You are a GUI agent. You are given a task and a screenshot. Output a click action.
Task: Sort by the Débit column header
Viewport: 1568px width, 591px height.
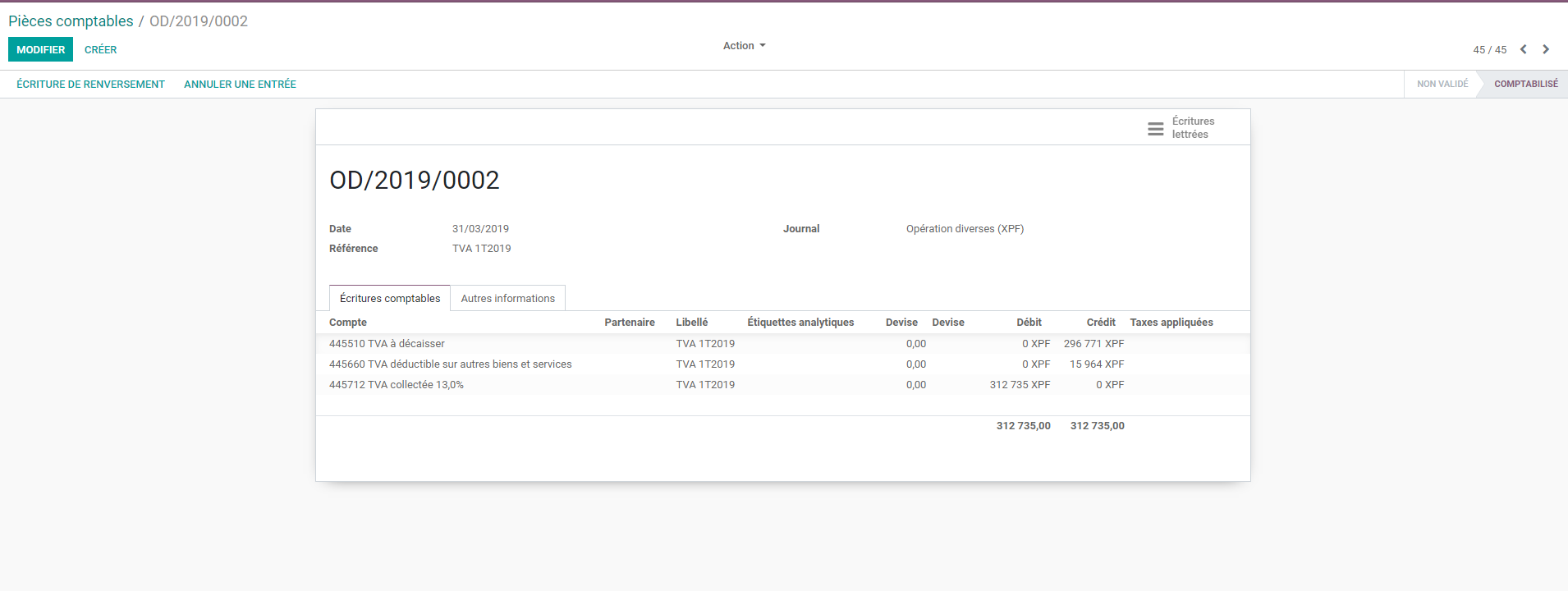(1029, 323)
